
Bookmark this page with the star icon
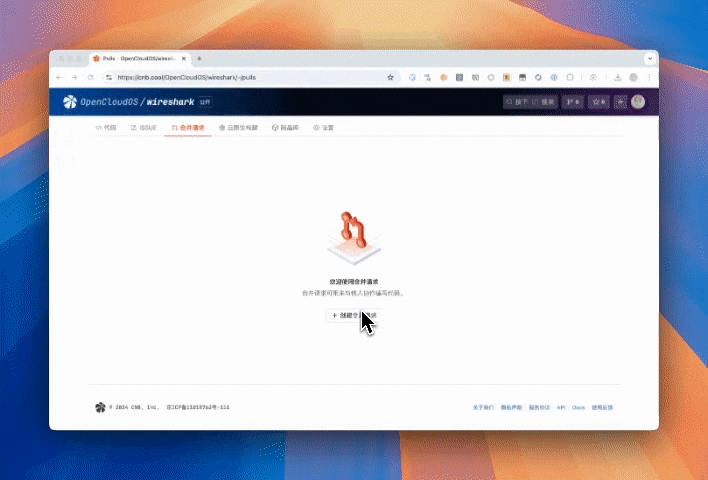click(x=391, y=77)
